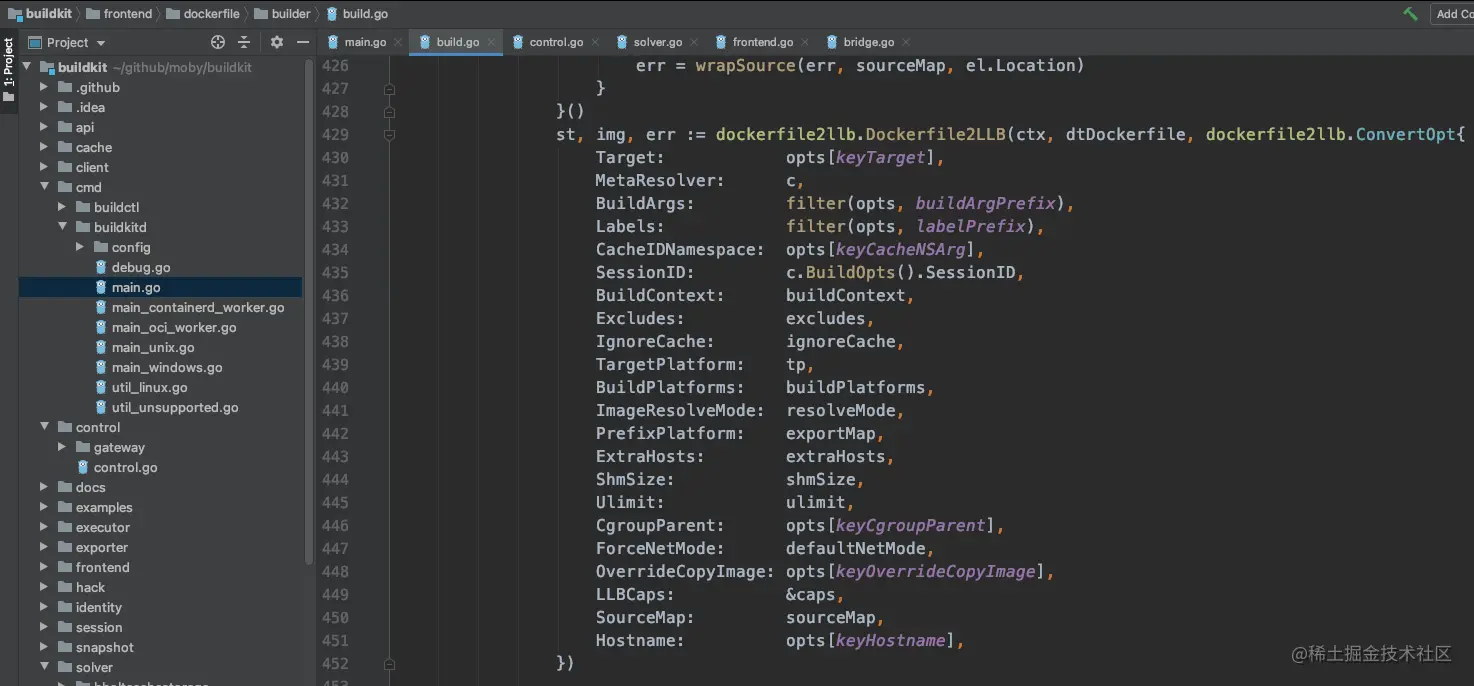Click the Scroll from Source target icon

click(x=217, y=43)
